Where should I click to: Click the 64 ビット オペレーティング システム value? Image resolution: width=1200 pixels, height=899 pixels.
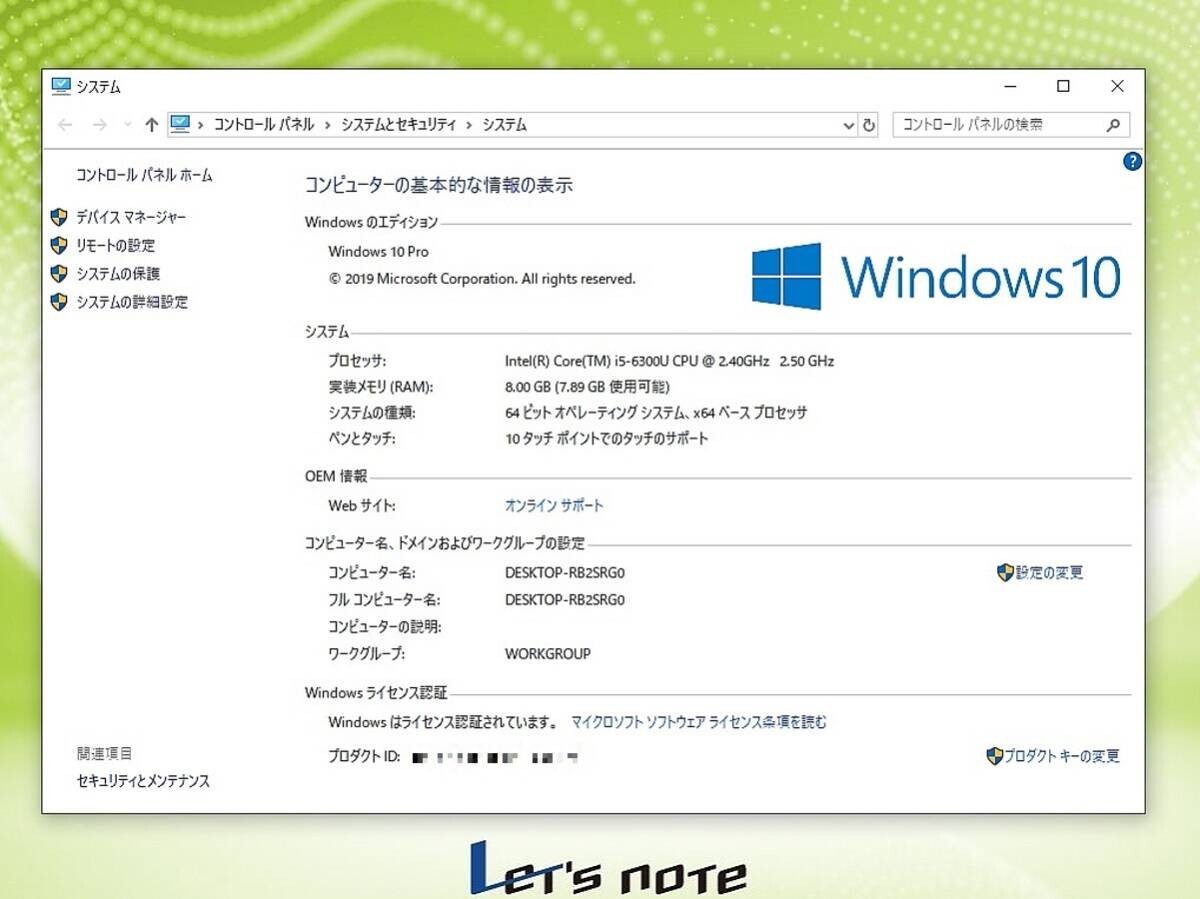tap(656, 412)
